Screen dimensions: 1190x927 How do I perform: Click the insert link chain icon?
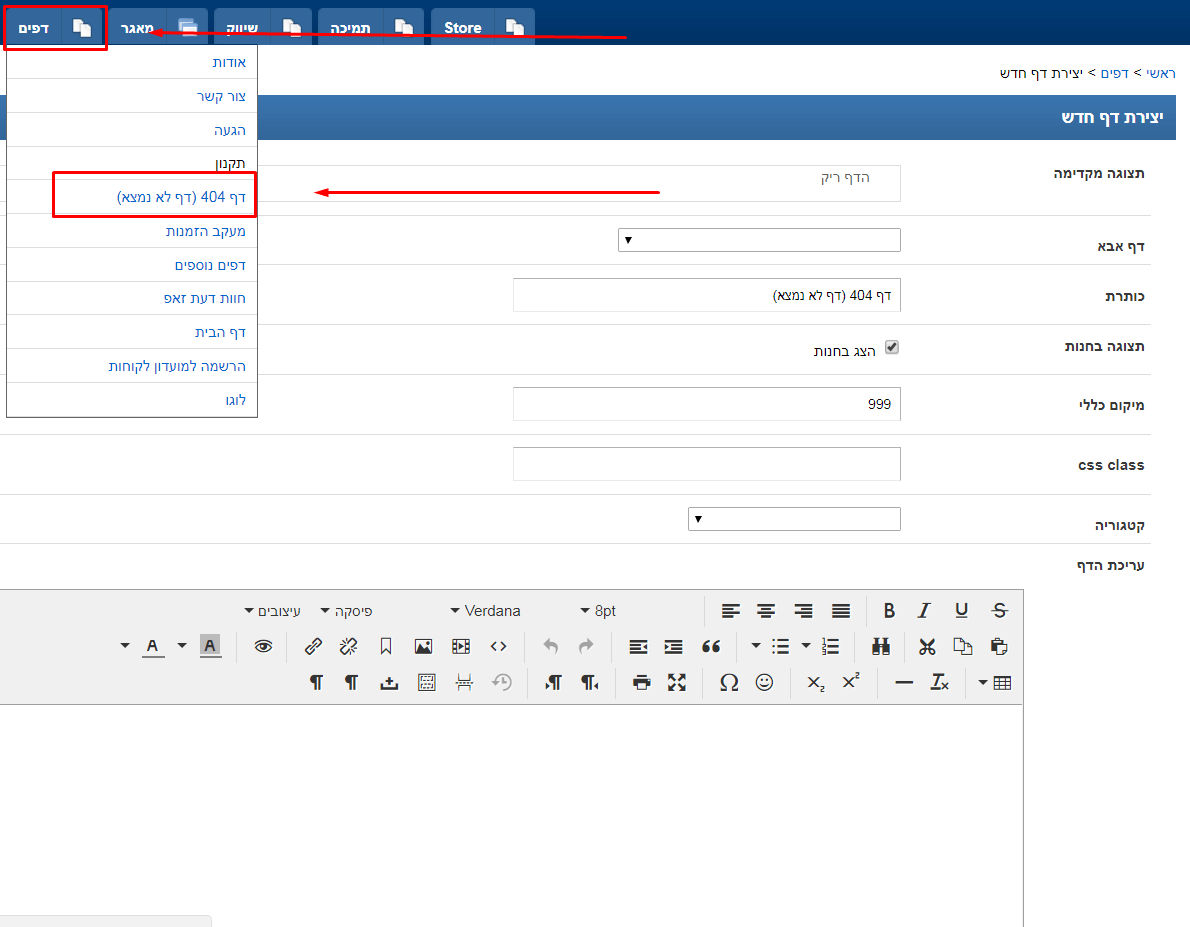pyautogui.click(x=313, y=647)
